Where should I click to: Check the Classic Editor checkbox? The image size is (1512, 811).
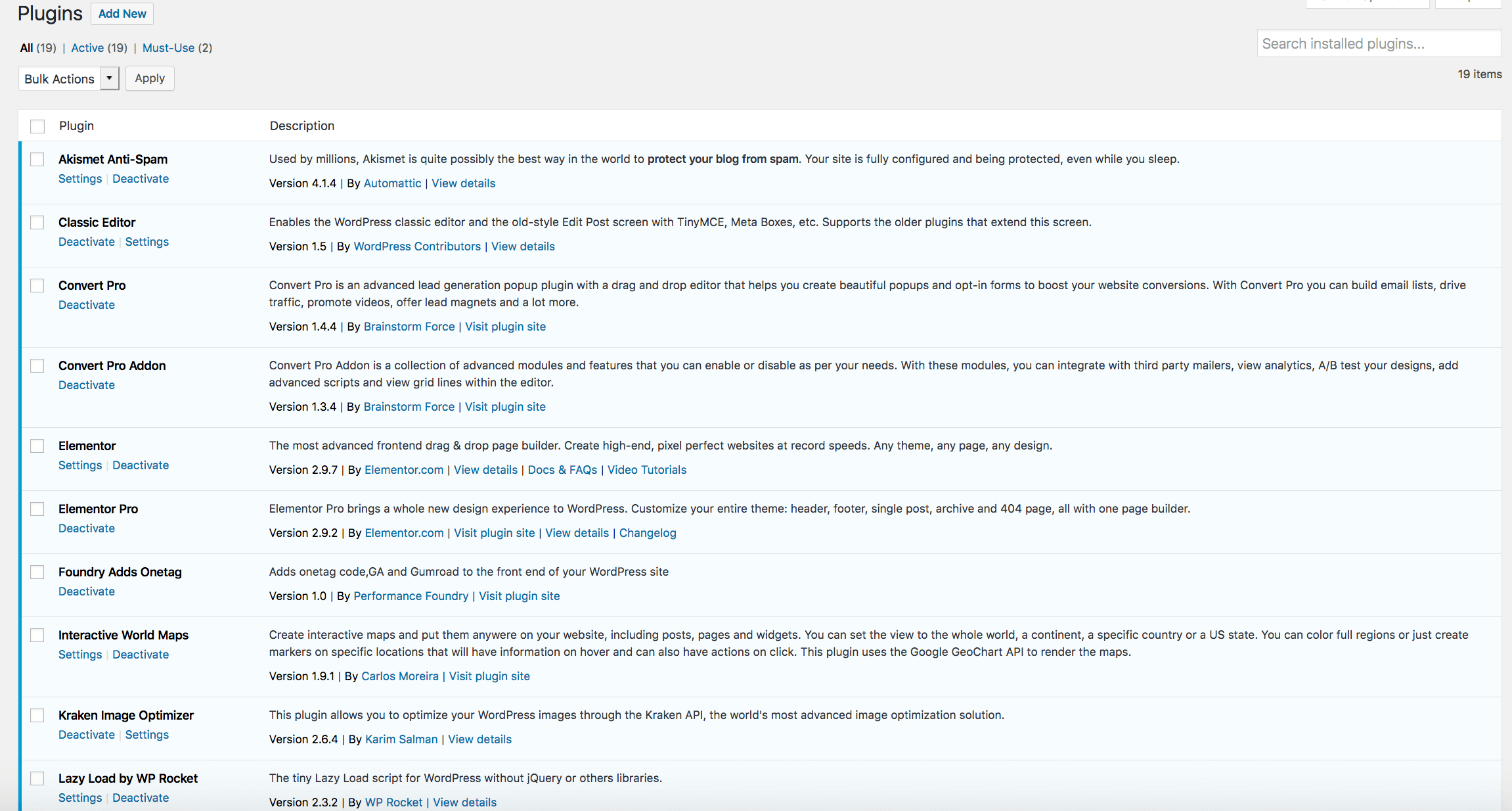[x=37, y=223]
